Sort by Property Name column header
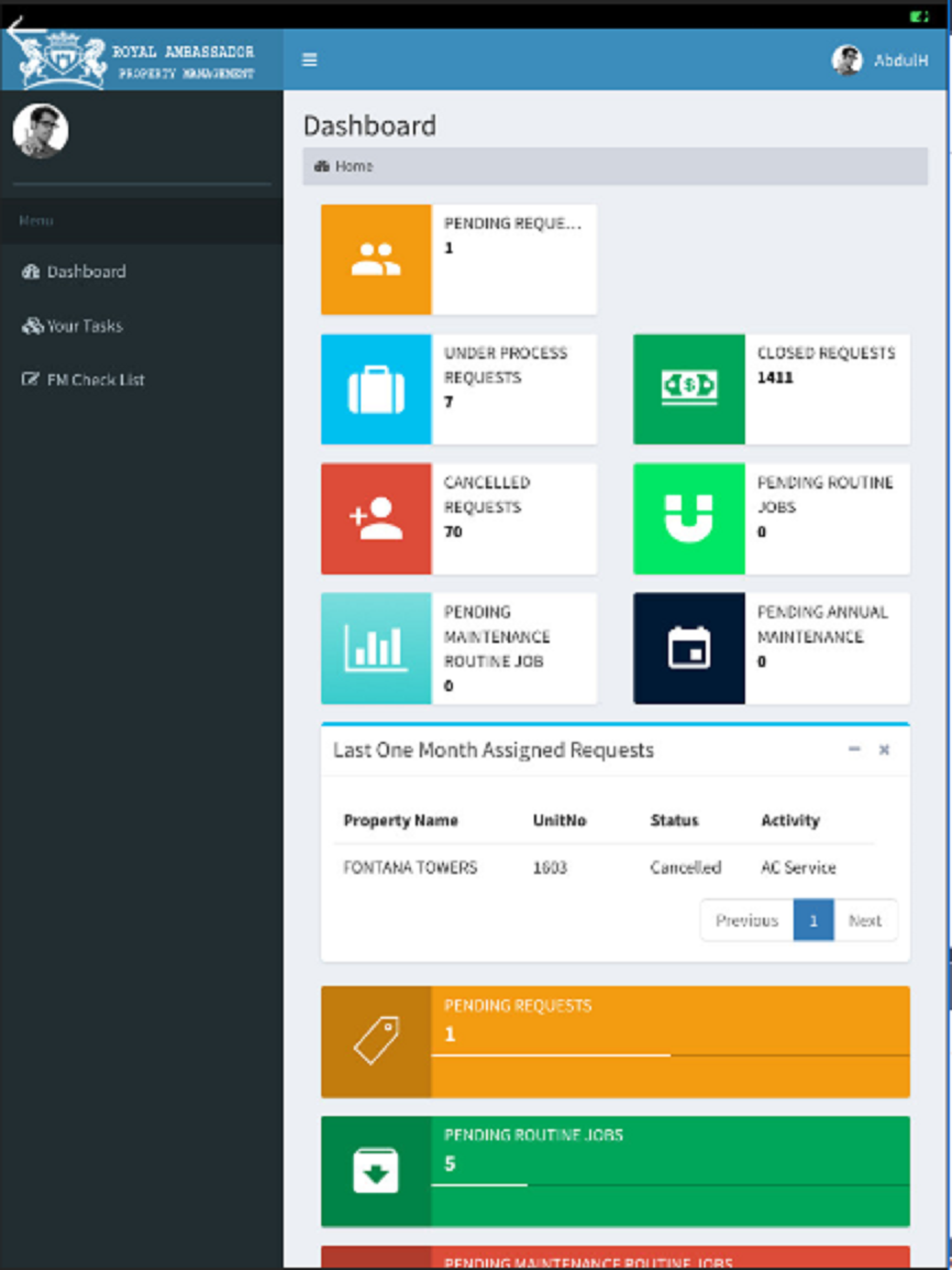952x1270 pixels. 401,820
